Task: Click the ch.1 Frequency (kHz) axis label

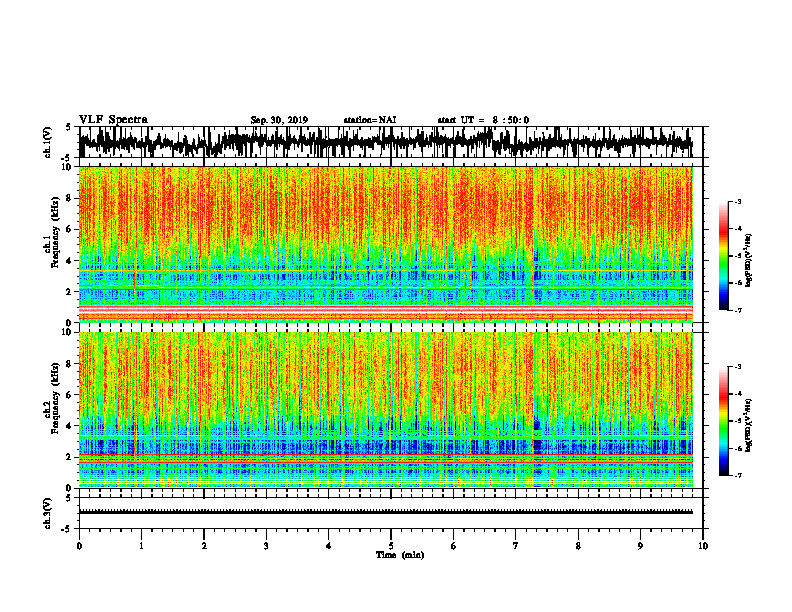Action: (52, 232)
